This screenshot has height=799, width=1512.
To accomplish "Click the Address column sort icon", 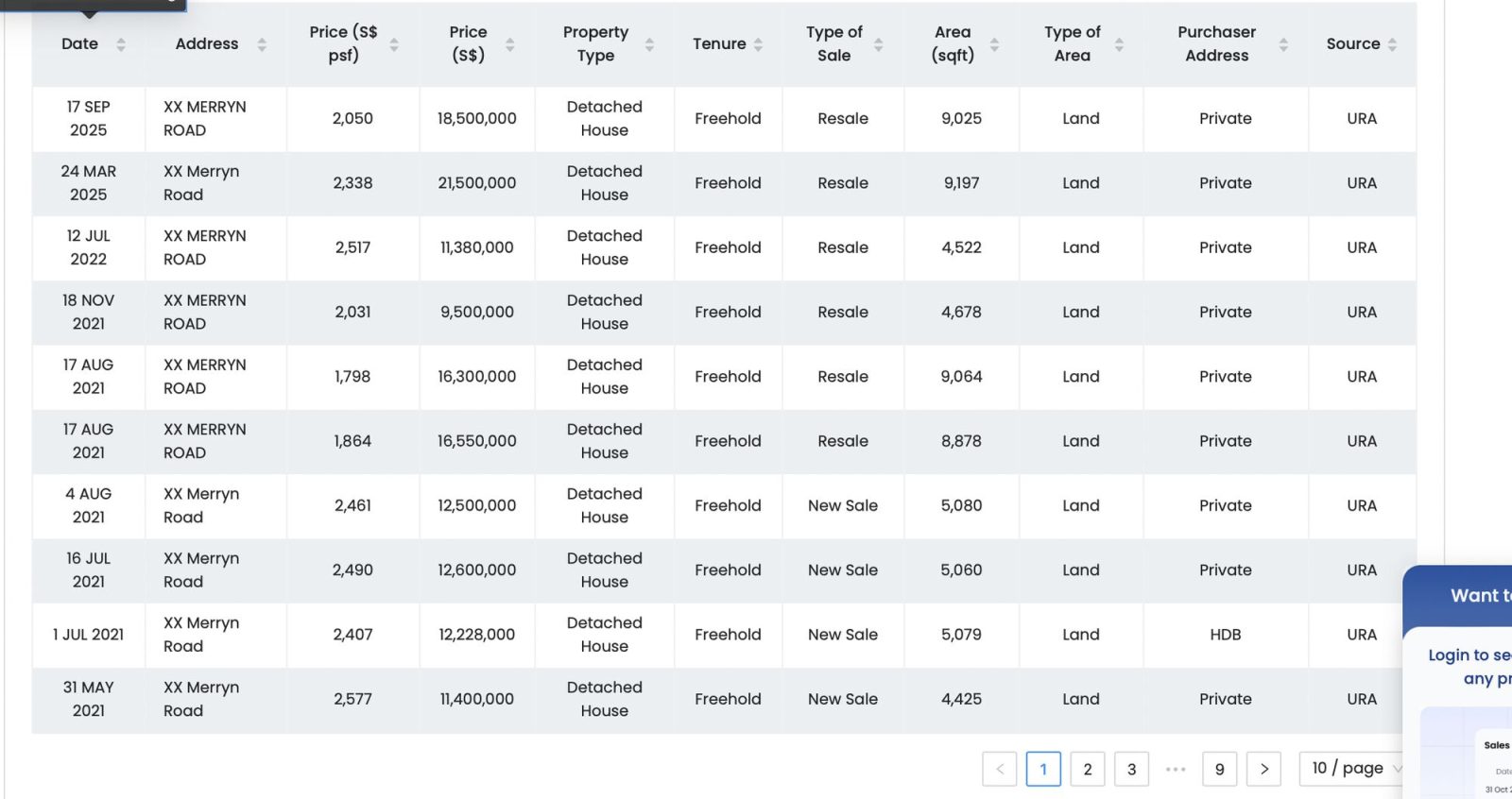I will click(262, 44).
